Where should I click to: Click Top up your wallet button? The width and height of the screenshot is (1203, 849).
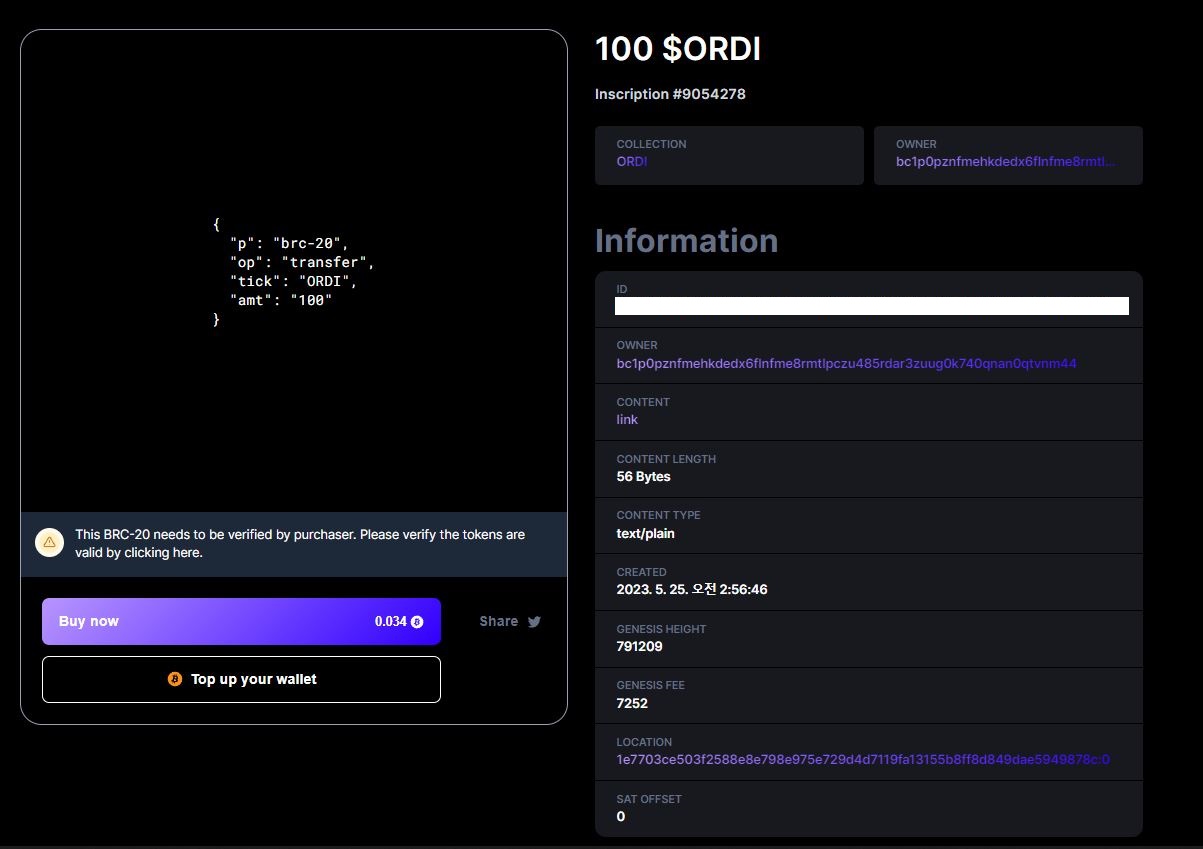coord(241,679)
